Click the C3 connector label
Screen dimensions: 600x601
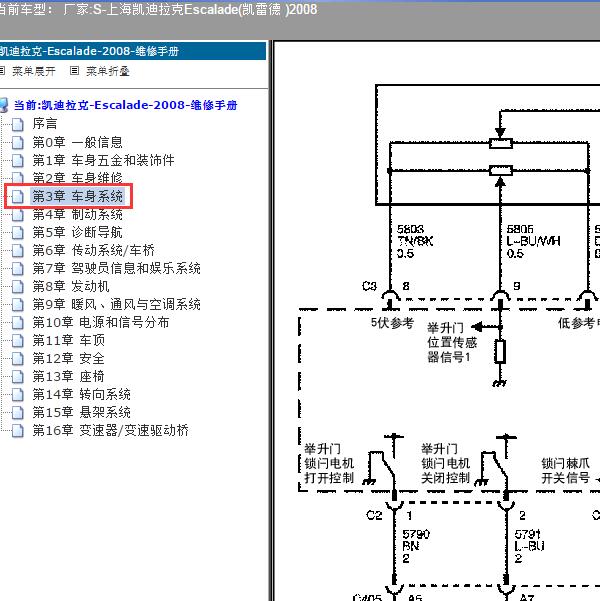pyautogui.click(x=370, y=286)
